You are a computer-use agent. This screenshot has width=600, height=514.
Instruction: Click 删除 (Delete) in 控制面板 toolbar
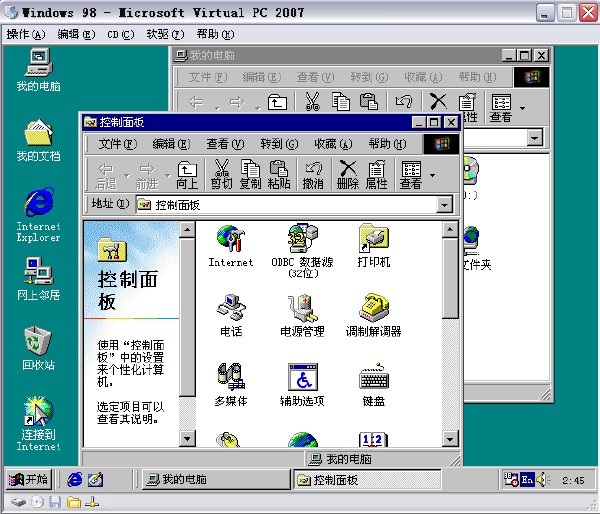coord(347,175)
